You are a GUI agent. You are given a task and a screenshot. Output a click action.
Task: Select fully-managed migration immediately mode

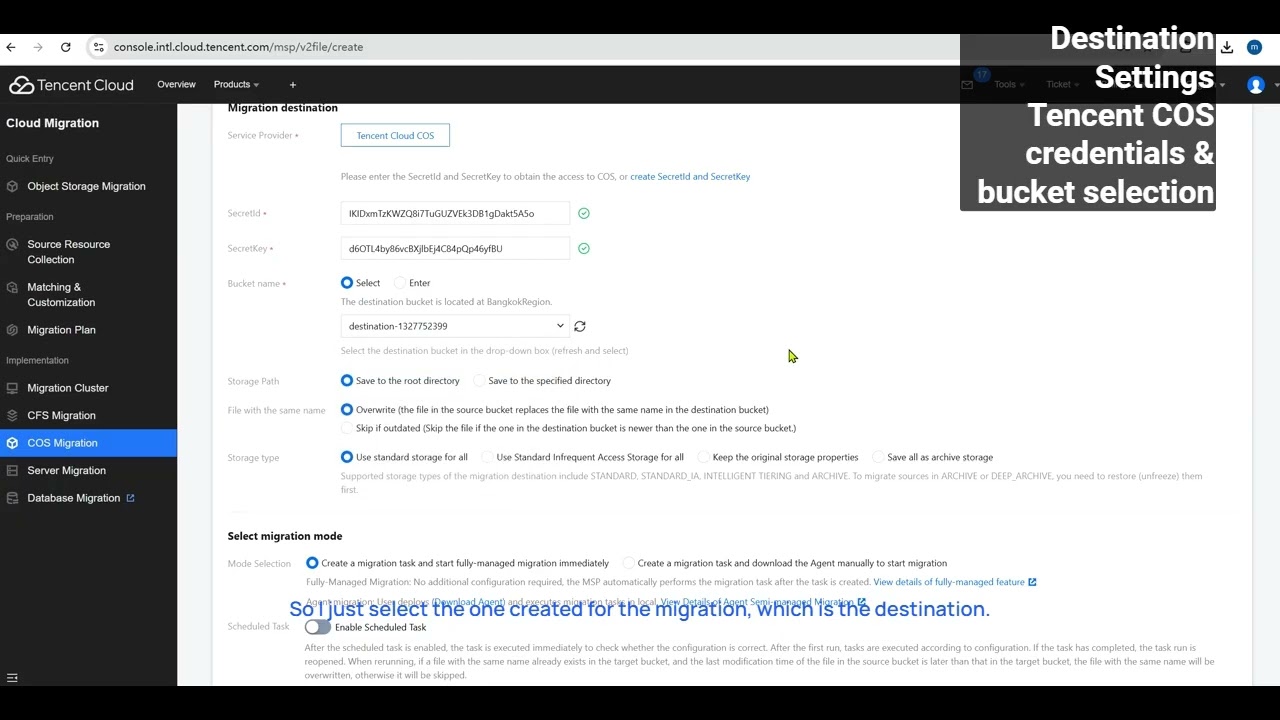(312, 563)
